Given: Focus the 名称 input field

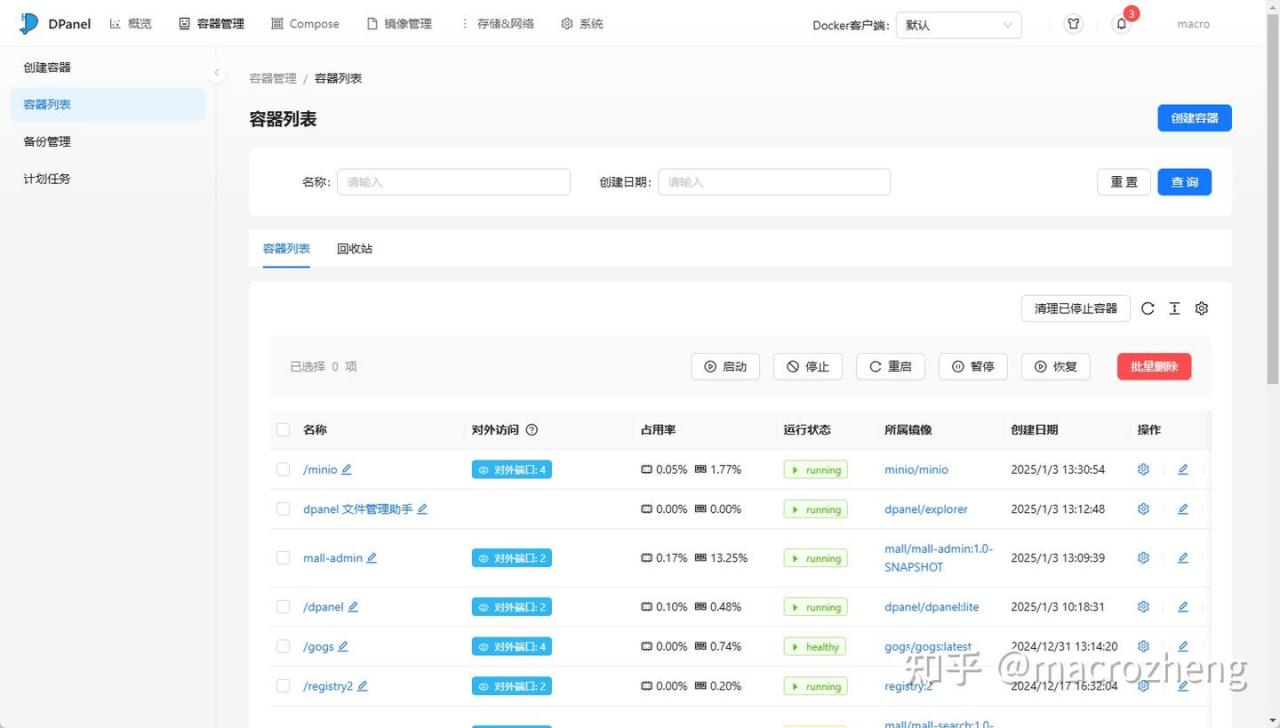Looking at the screenshot, I should [453, 182].
